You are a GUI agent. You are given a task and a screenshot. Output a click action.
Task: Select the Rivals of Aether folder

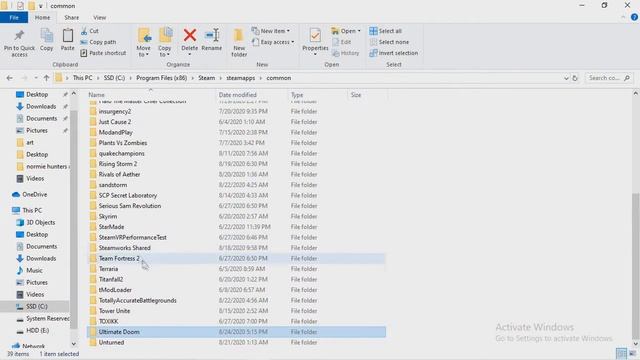point(236,174)
